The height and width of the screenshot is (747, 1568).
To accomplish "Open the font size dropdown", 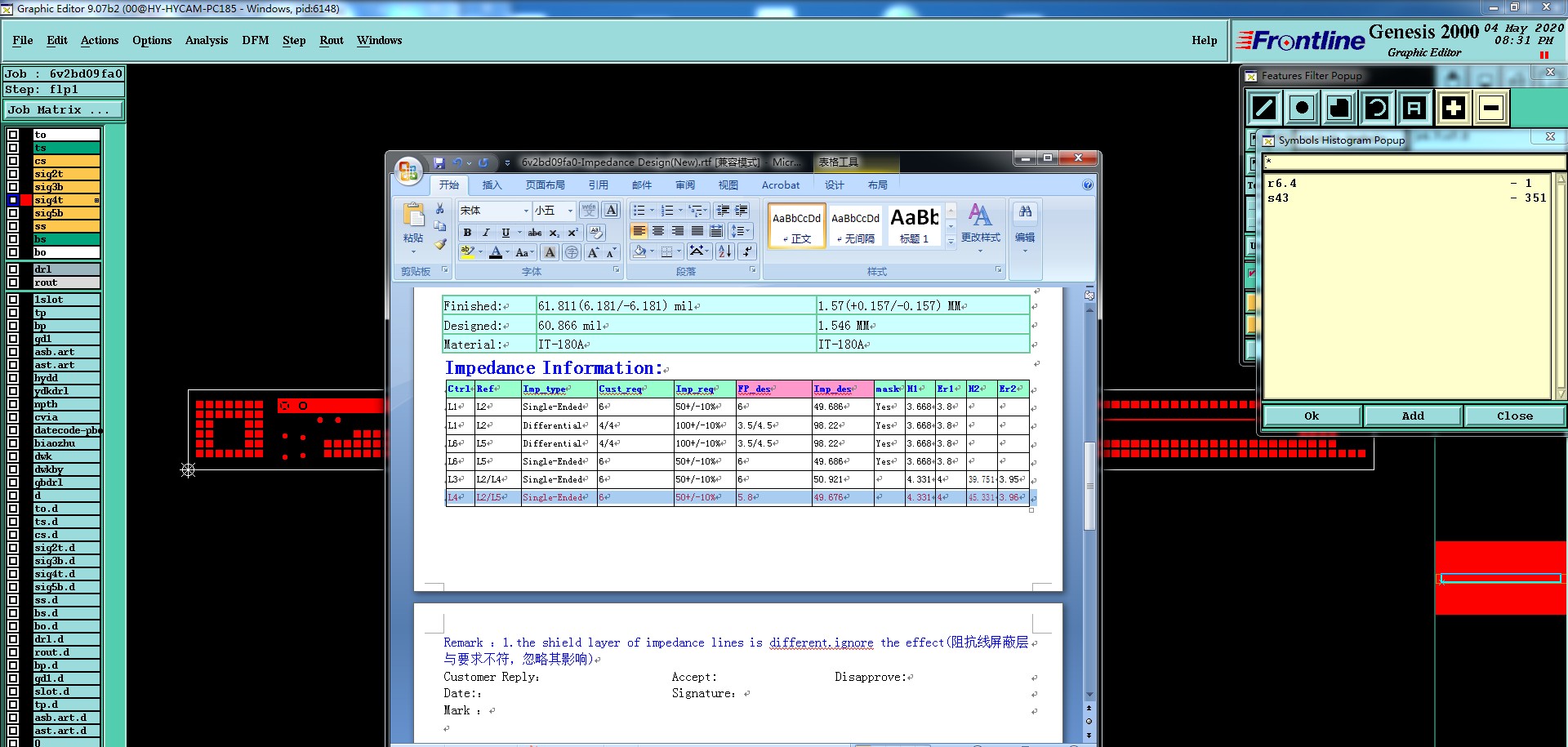I will pos(570,211).
